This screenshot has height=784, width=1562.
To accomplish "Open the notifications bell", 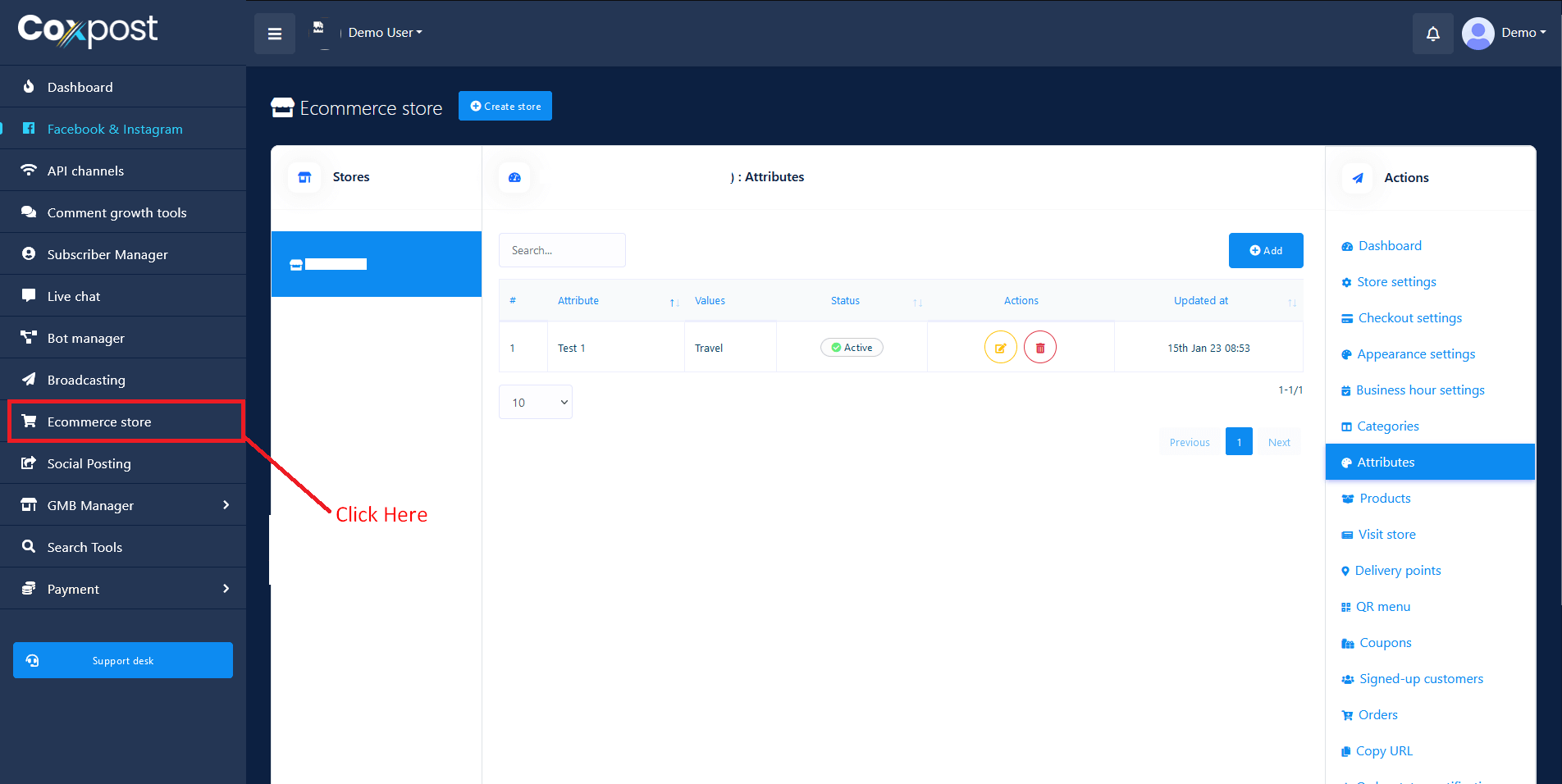I will [1432, 34].
